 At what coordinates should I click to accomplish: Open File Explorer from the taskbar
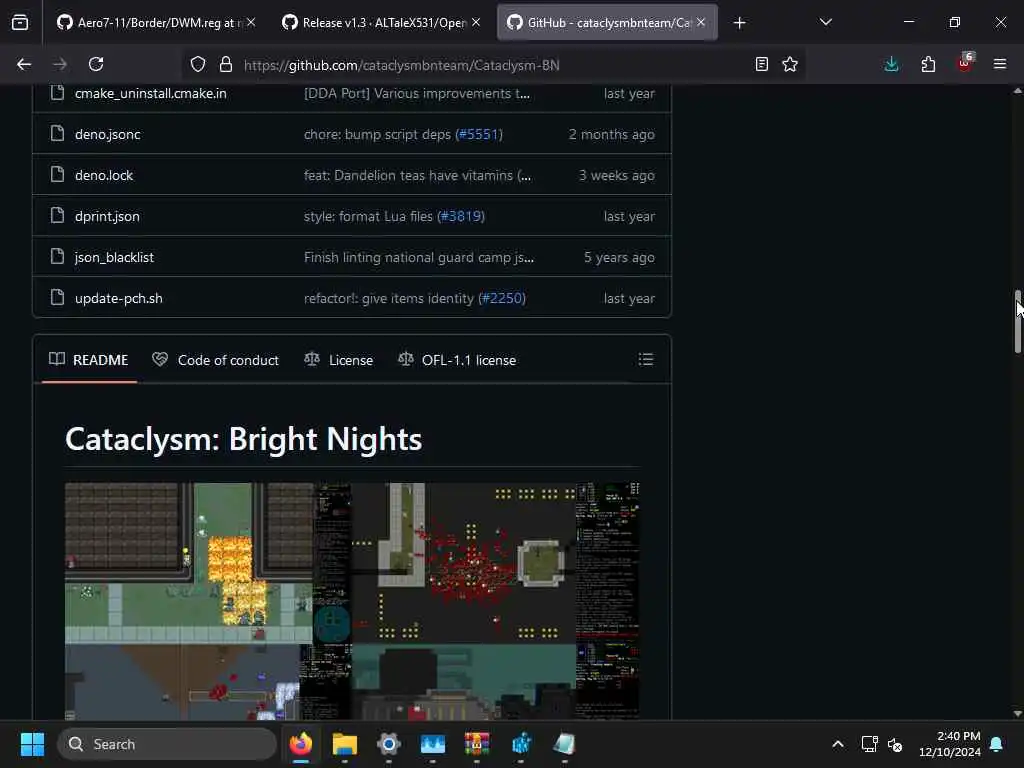345,744
